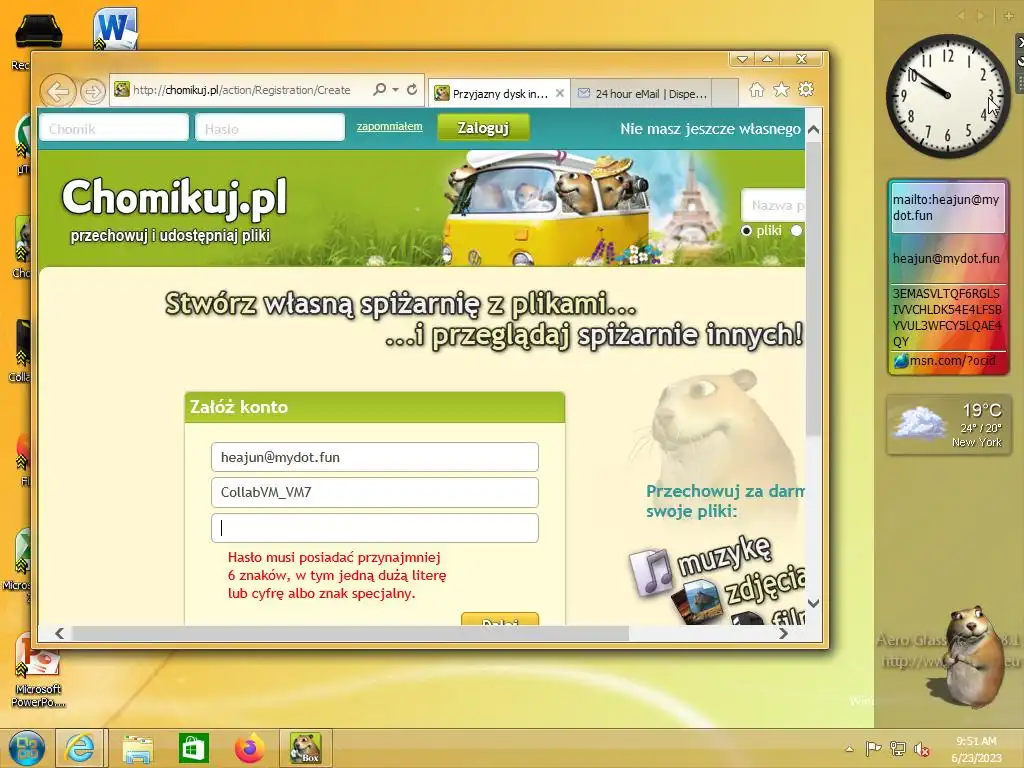Select the Przyjazny dysk in... tab

(499, 93)
